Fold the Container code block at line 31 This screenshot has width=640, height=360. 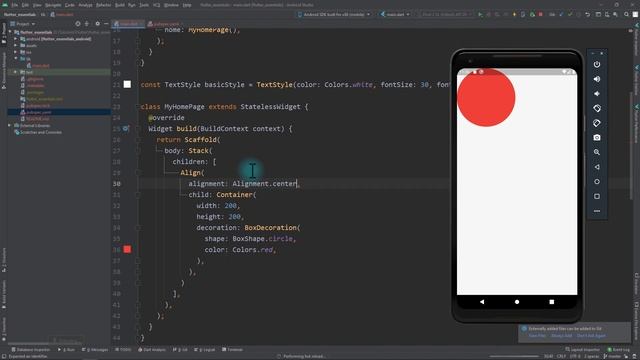[x=138, y=195]
